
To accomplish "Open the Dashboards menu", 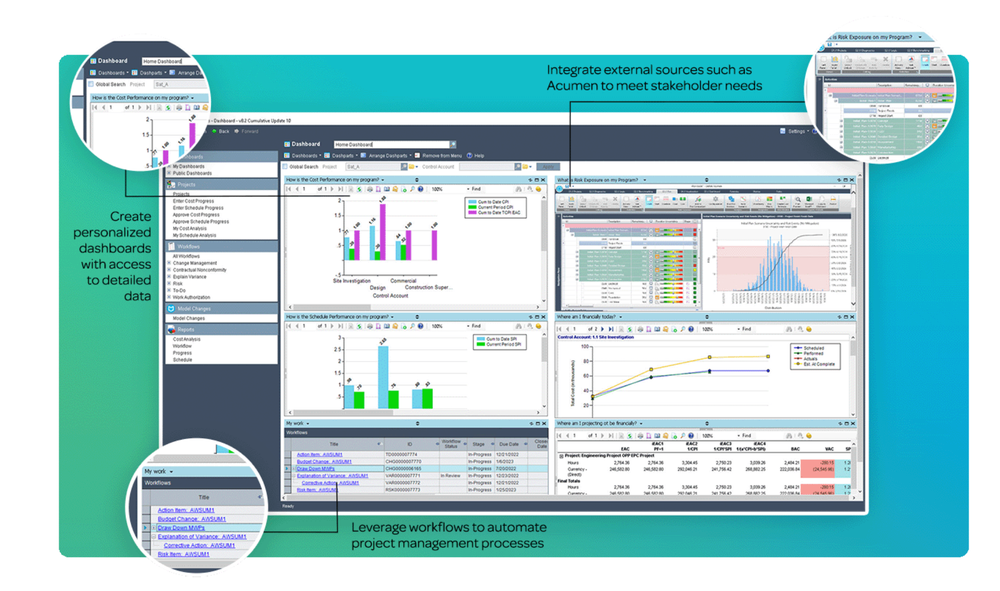I will click(x=302, y=155).
